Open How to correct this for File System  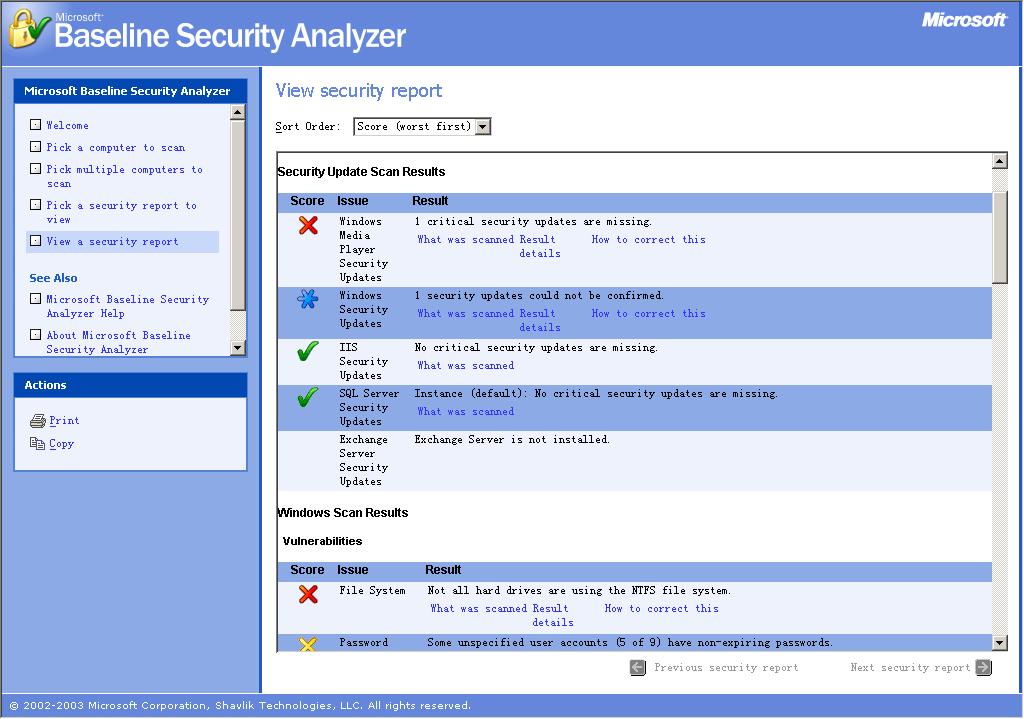coord(662,609)
